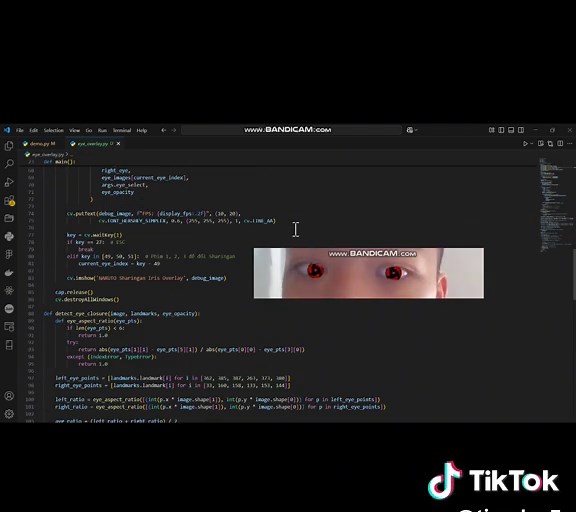The image size is (576, 512).
Task: Open the Docker whale icon in activity bar
Action: (x=9, y=272)
